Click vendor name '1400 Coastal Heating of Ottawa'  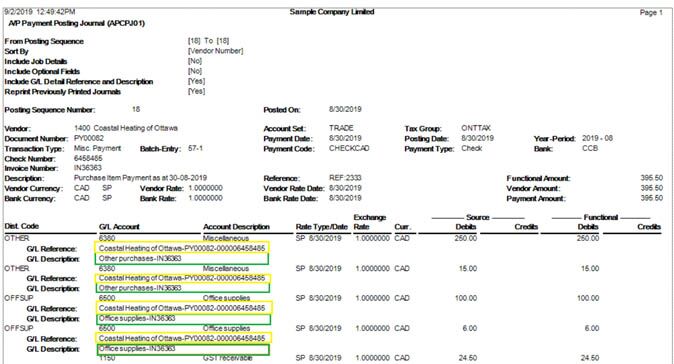[126, 128]
